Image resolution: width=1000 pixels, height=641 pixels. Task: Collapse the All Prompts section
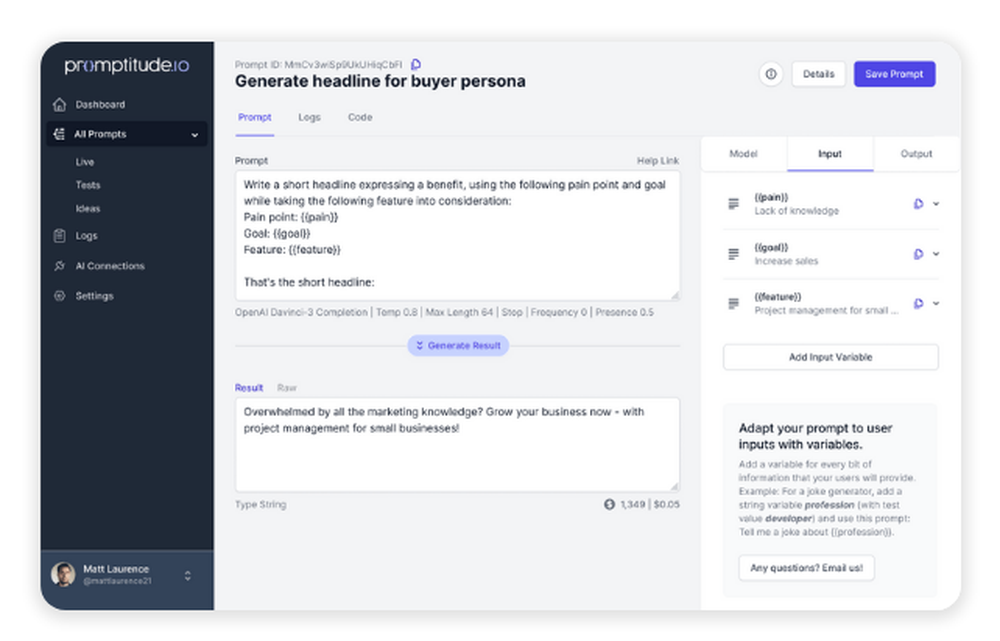195,134
